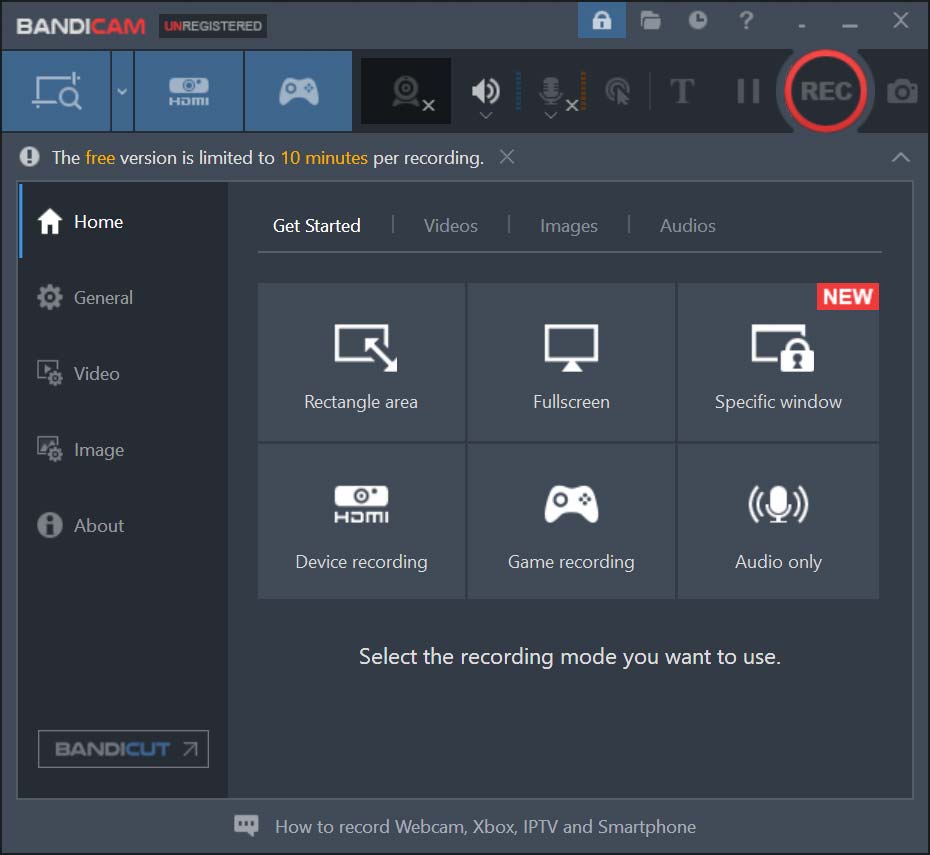Open Image settings in sidebar

tap(123, 449)
